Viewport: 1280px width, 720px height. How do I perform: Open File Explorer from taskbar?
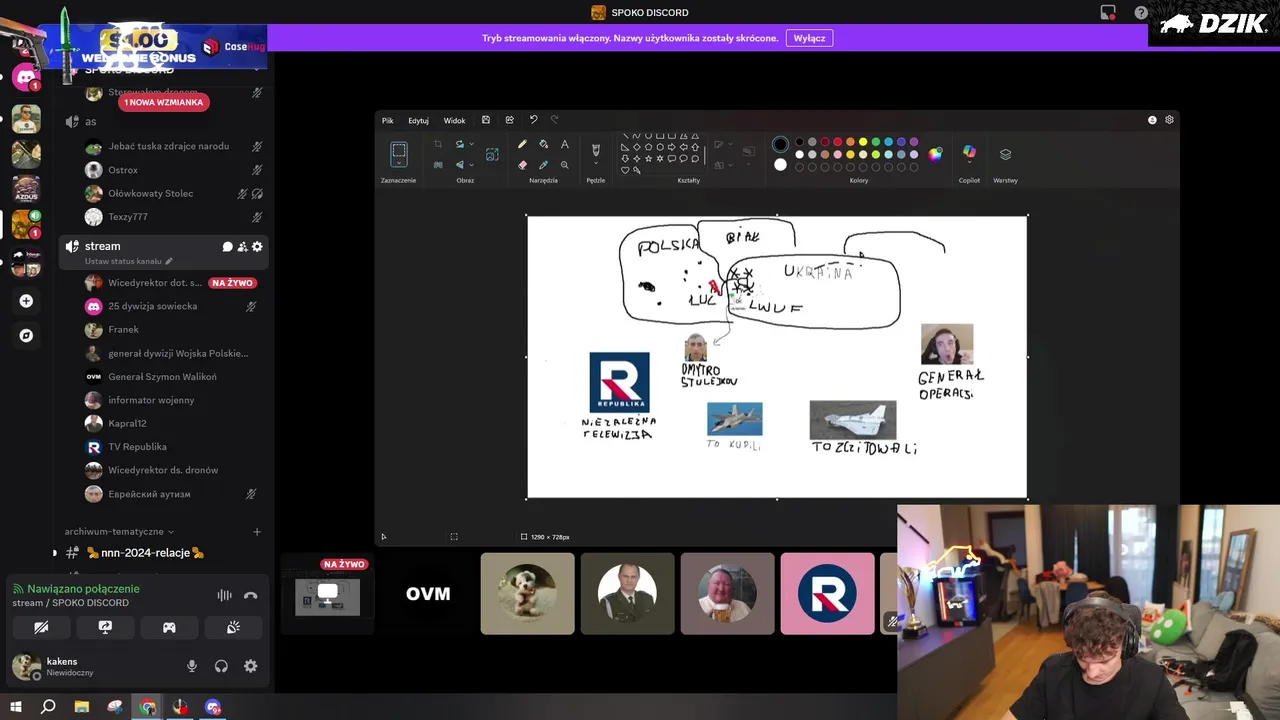pyautogui.click(x=82, y=707)
